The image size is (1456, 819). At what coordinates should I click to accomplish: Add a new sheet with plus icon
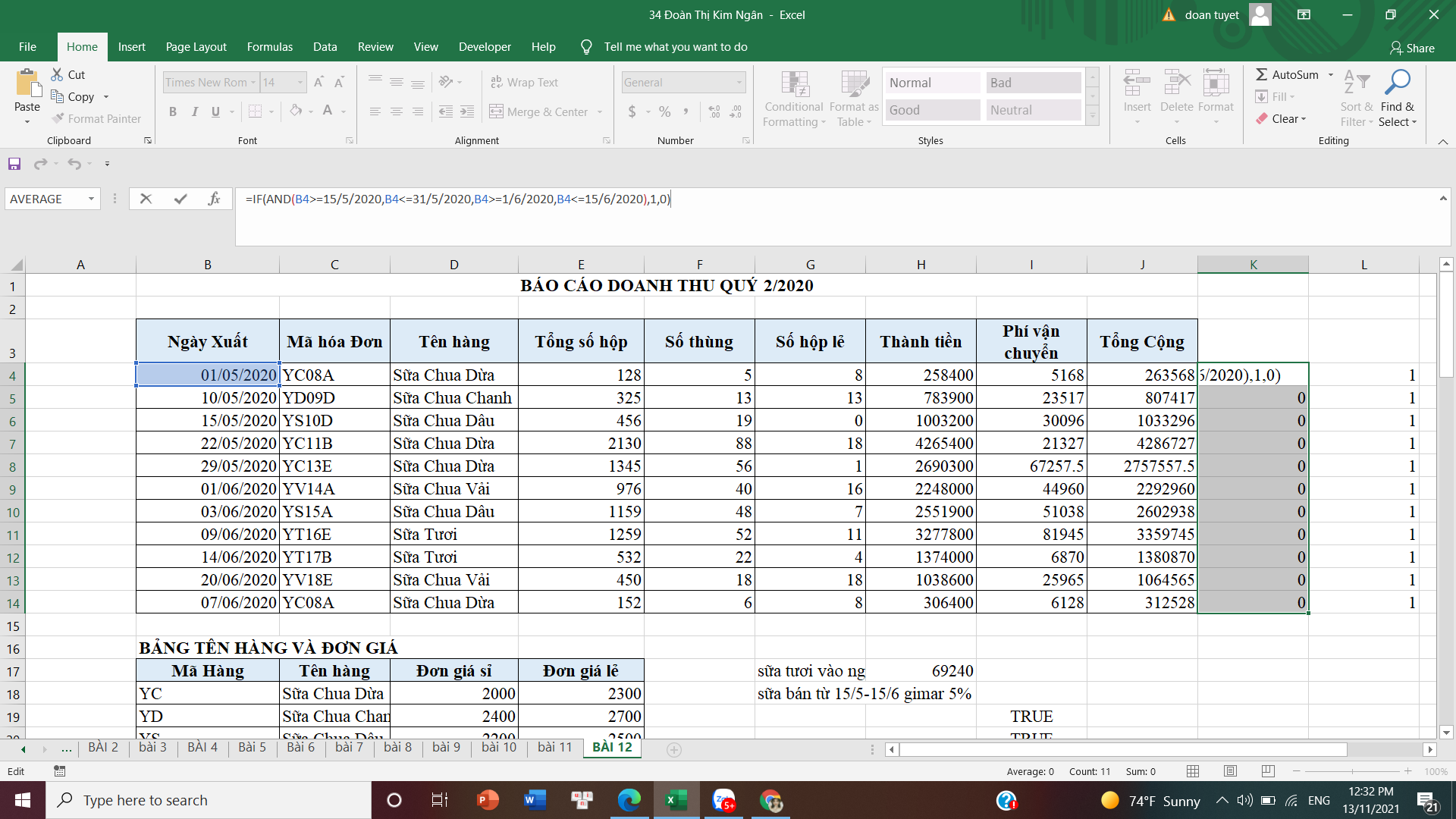(x=673, y=749)
